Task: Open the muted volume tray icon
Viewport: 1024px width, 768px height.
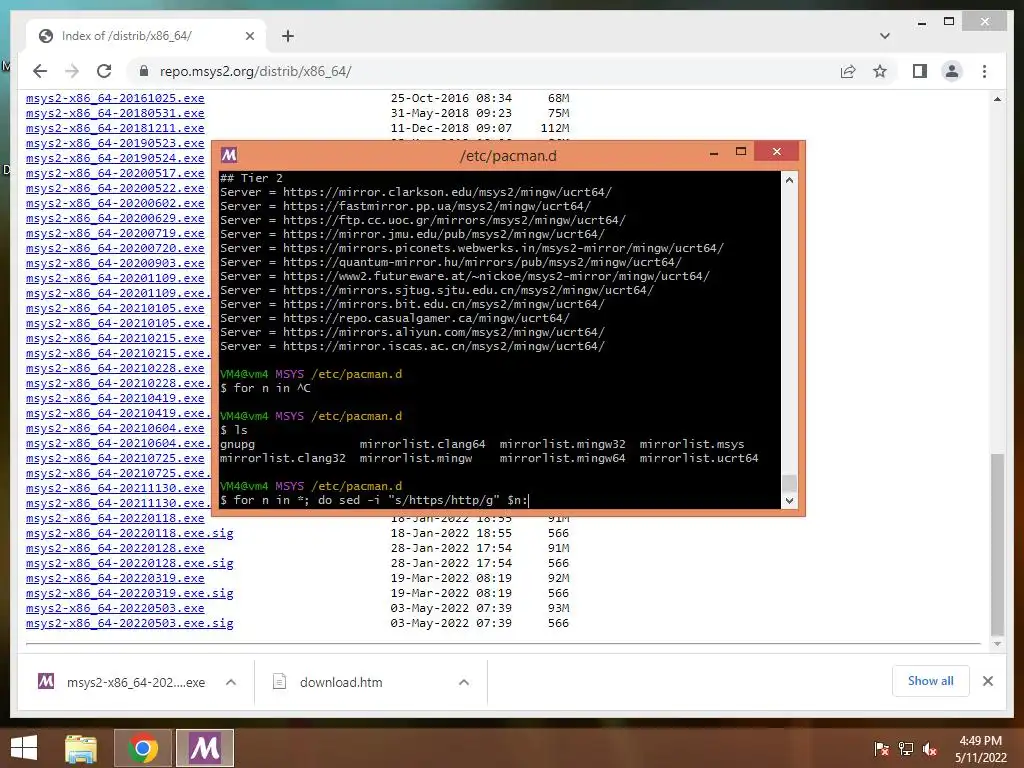Action: pyautogui.click(x=930, y=749)
